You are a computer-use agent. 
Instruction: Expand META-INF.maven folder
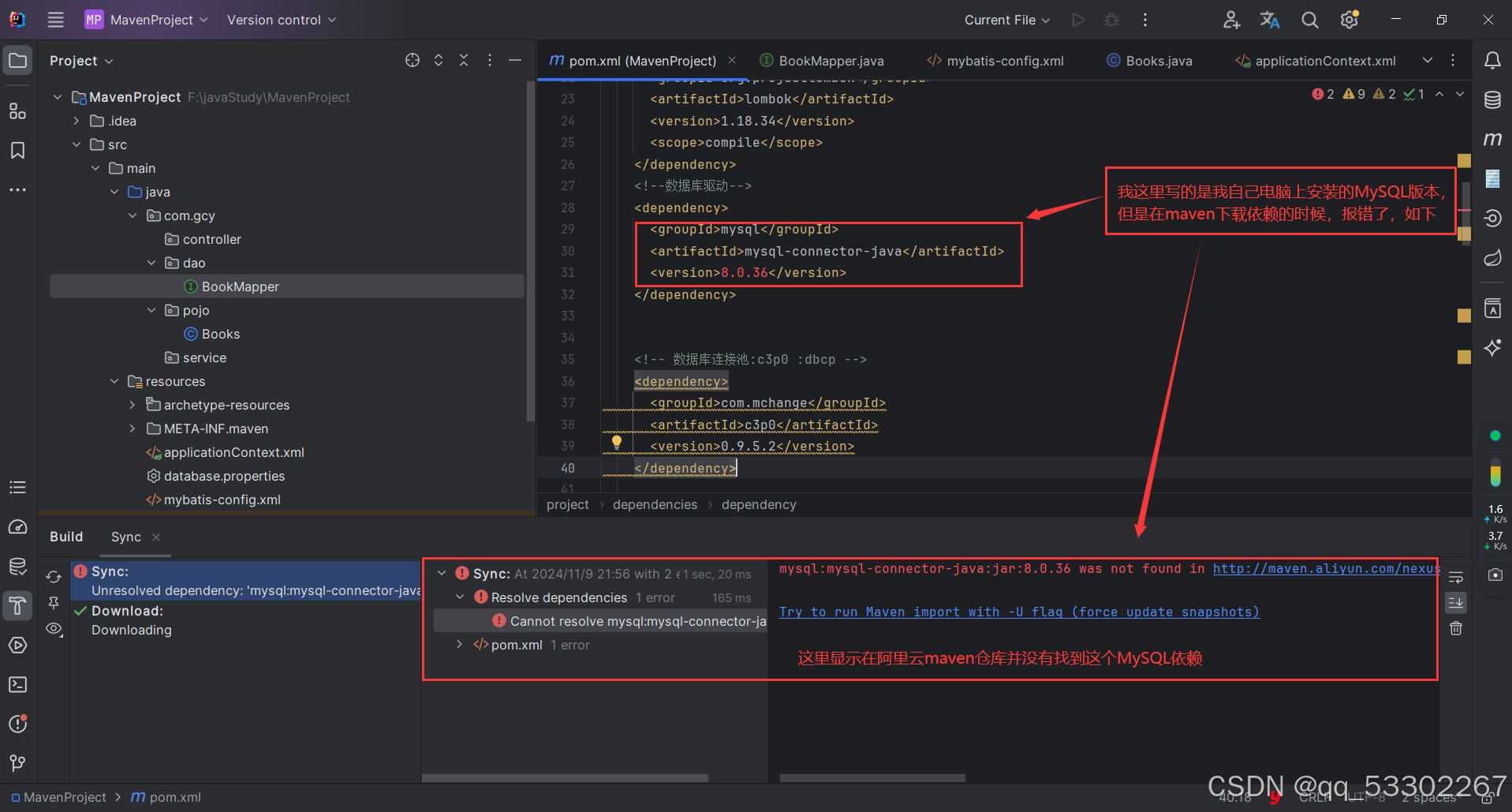pyautogui.click(x=133, y=428)
